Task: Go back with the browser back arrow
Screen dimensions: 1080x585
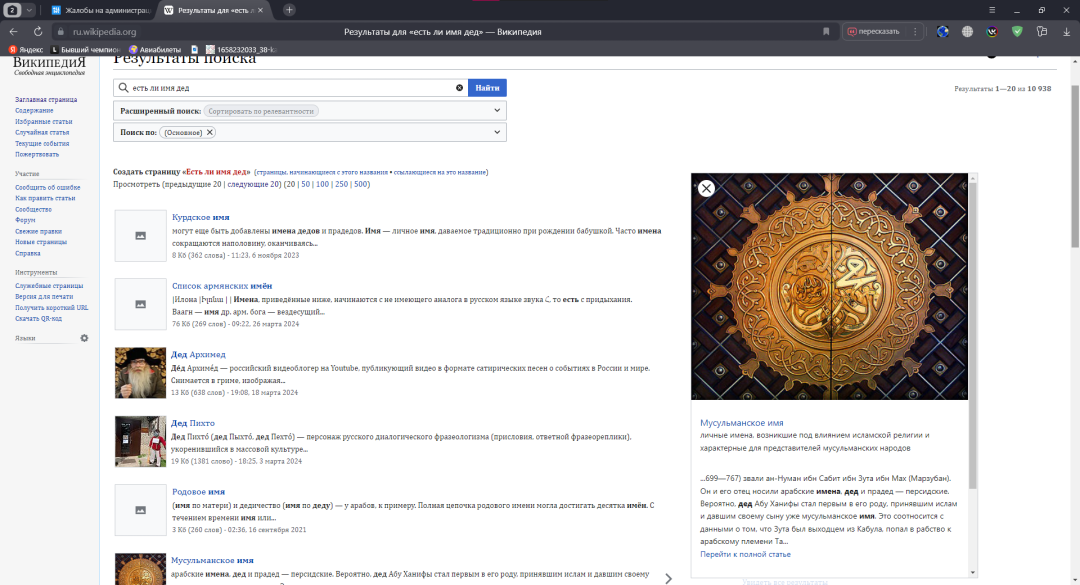Action: [13, 32]
